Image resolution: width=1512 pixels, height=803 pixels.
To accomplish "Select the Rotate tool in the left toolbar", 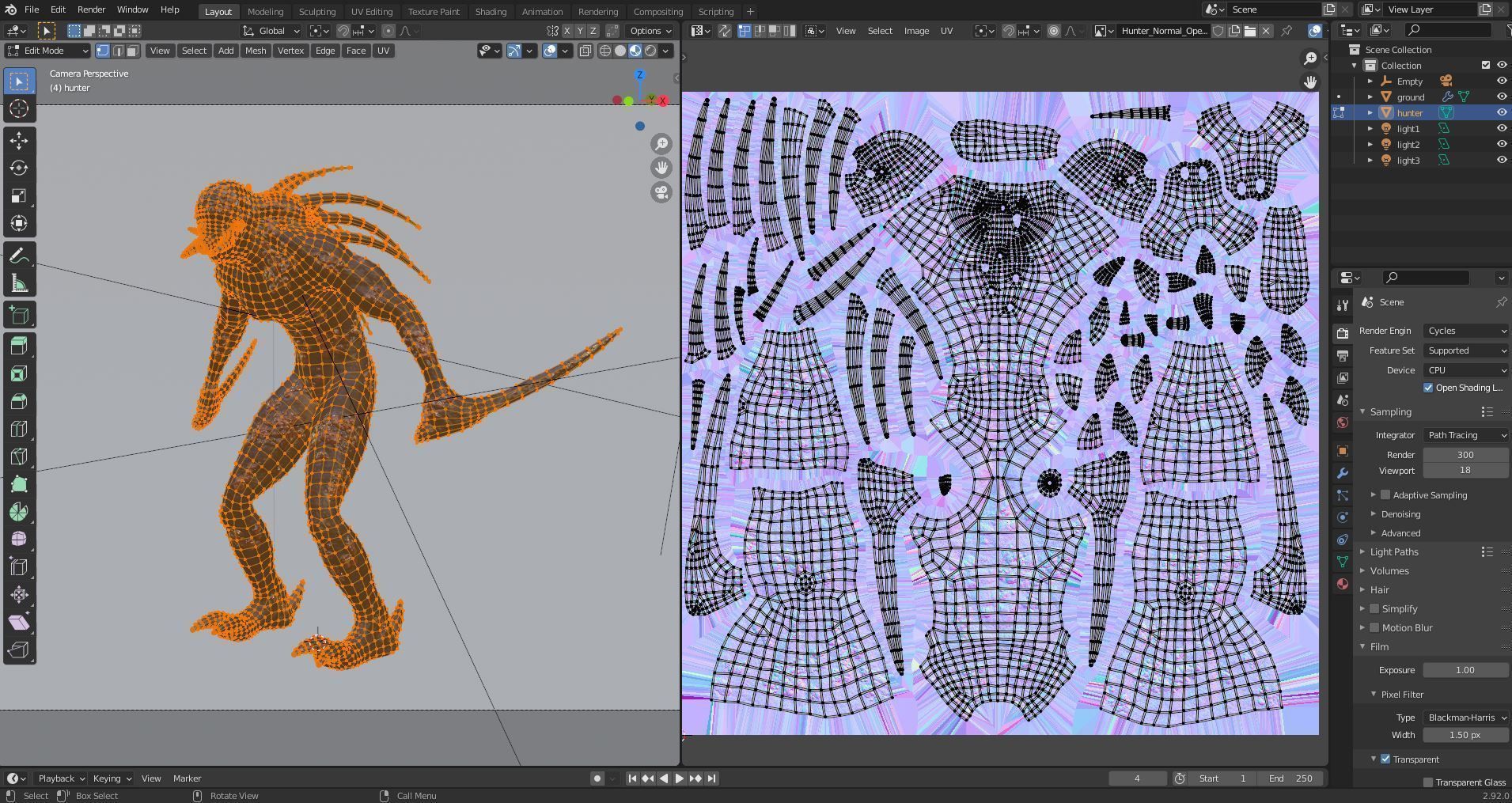I will (19, 169).
